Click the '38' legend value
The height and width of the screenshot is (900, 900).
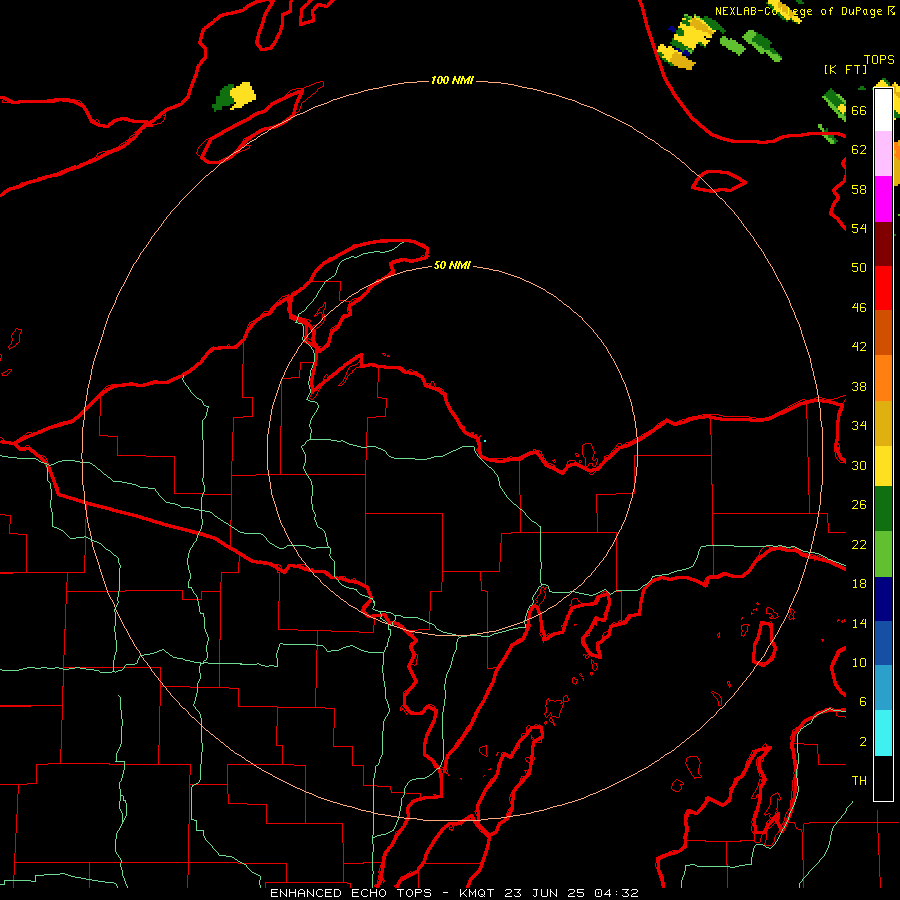pyautogui.click(x=859, y=387)
